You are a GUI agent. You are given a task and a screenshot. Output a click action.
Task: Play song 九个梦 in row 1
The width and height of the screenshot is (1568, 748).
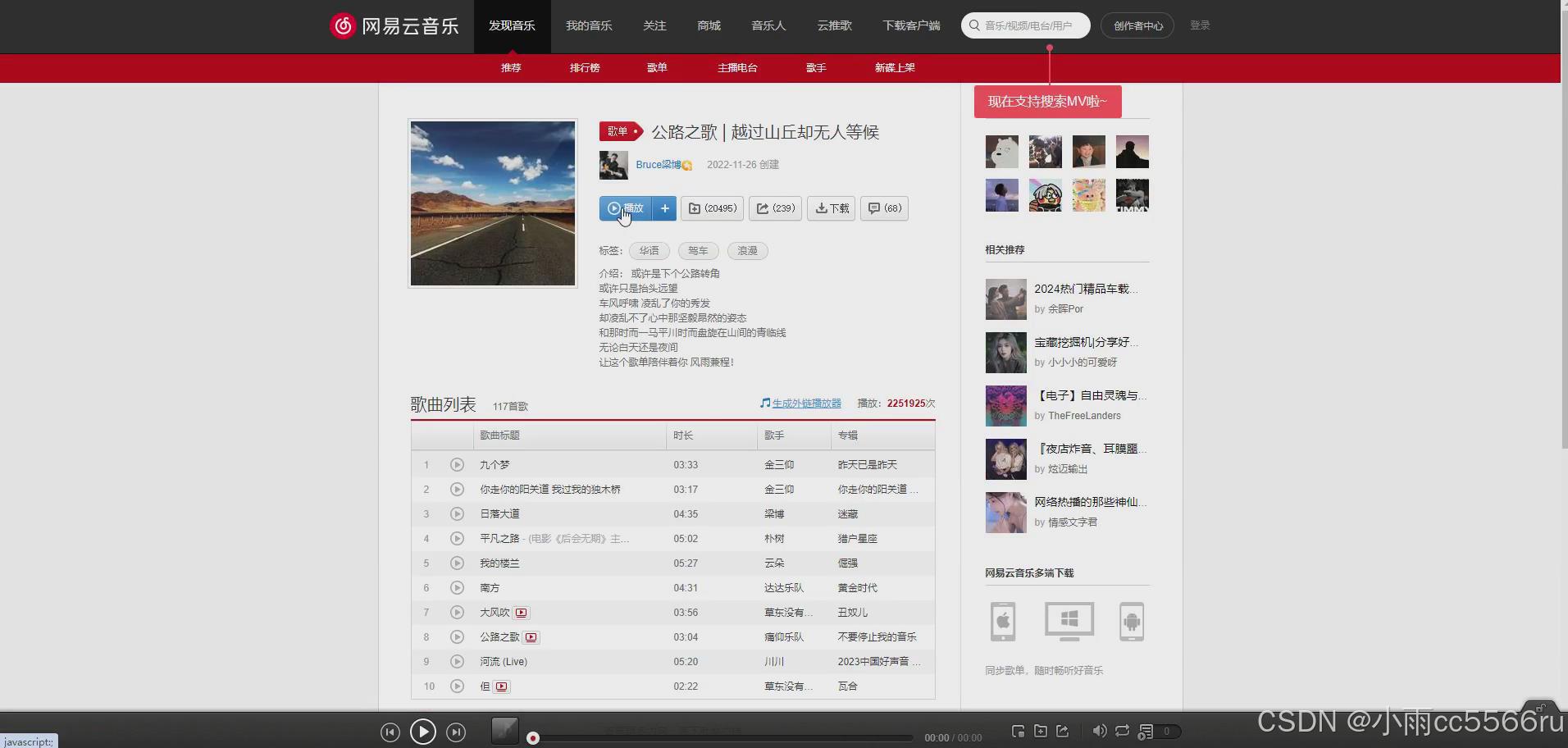[x=457, y=465]
